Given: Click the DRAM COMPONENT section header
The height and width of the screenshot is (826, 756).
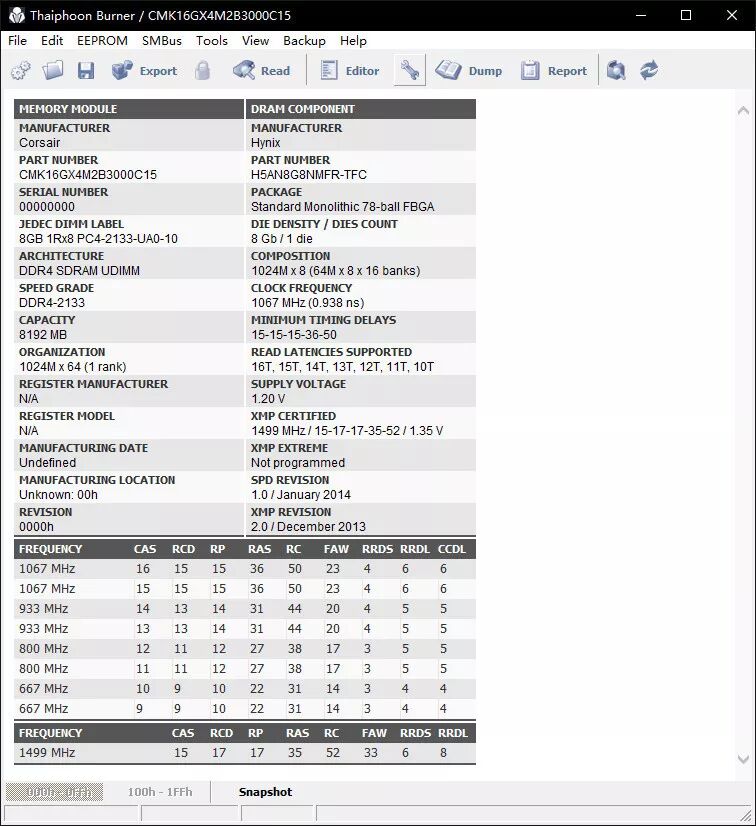Looking at the screenshot, I should [361, 109].
